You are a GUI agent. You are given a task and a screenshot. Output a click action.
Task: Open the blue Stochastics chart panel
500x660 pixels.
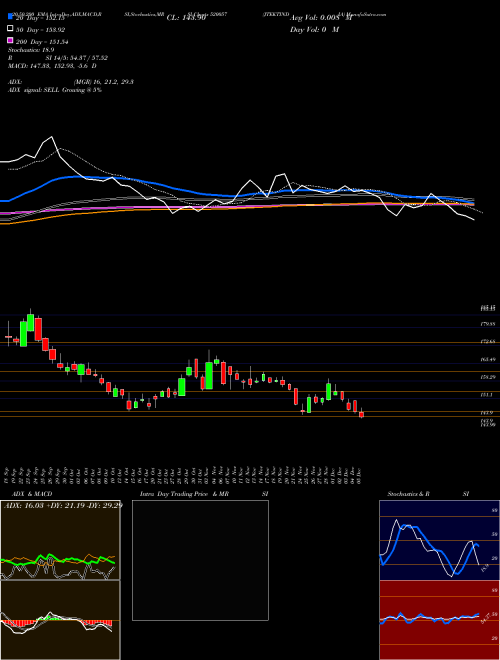[439, 540]
